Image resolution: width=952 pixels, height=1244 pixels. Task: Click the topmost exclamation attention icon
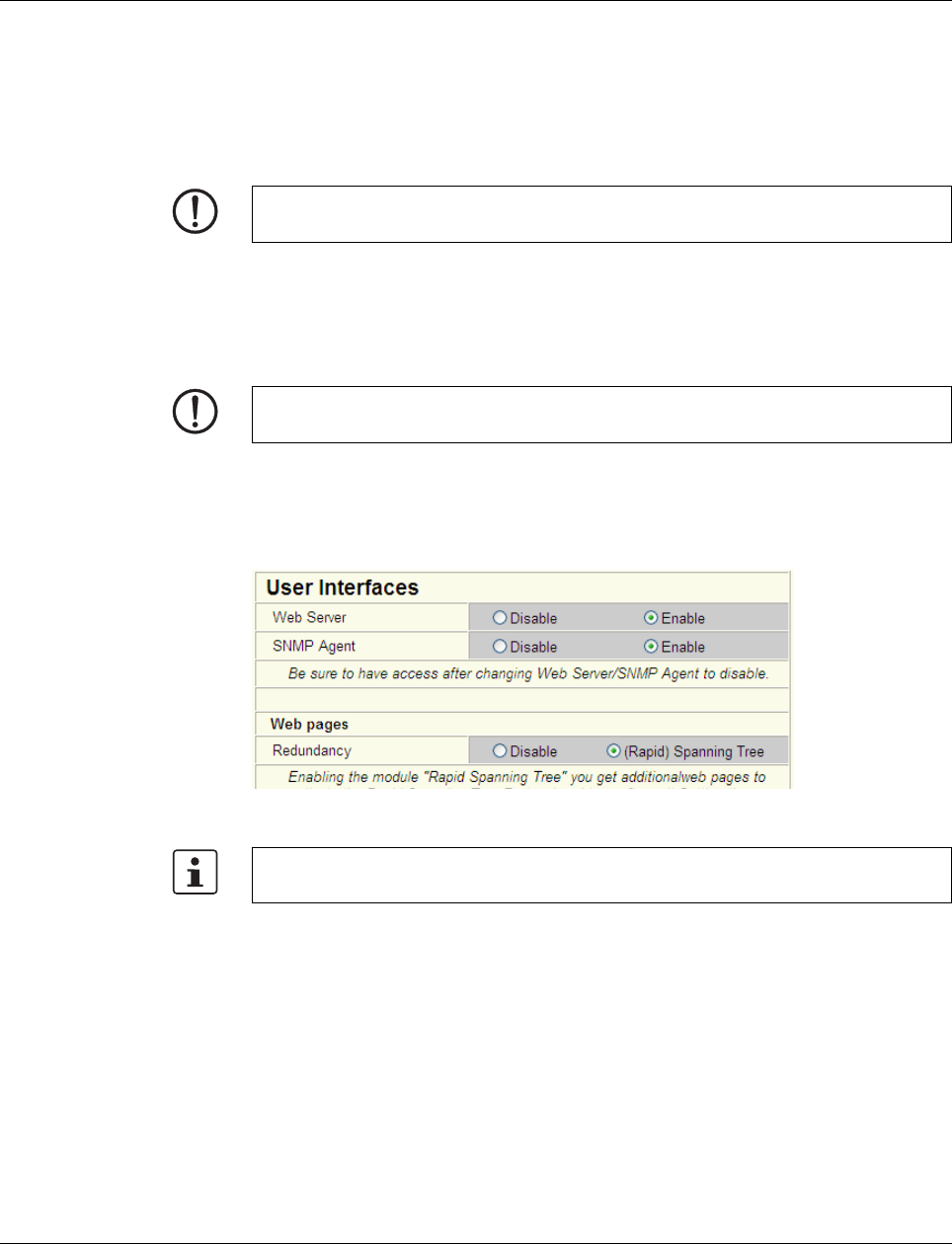pos(196,211)
